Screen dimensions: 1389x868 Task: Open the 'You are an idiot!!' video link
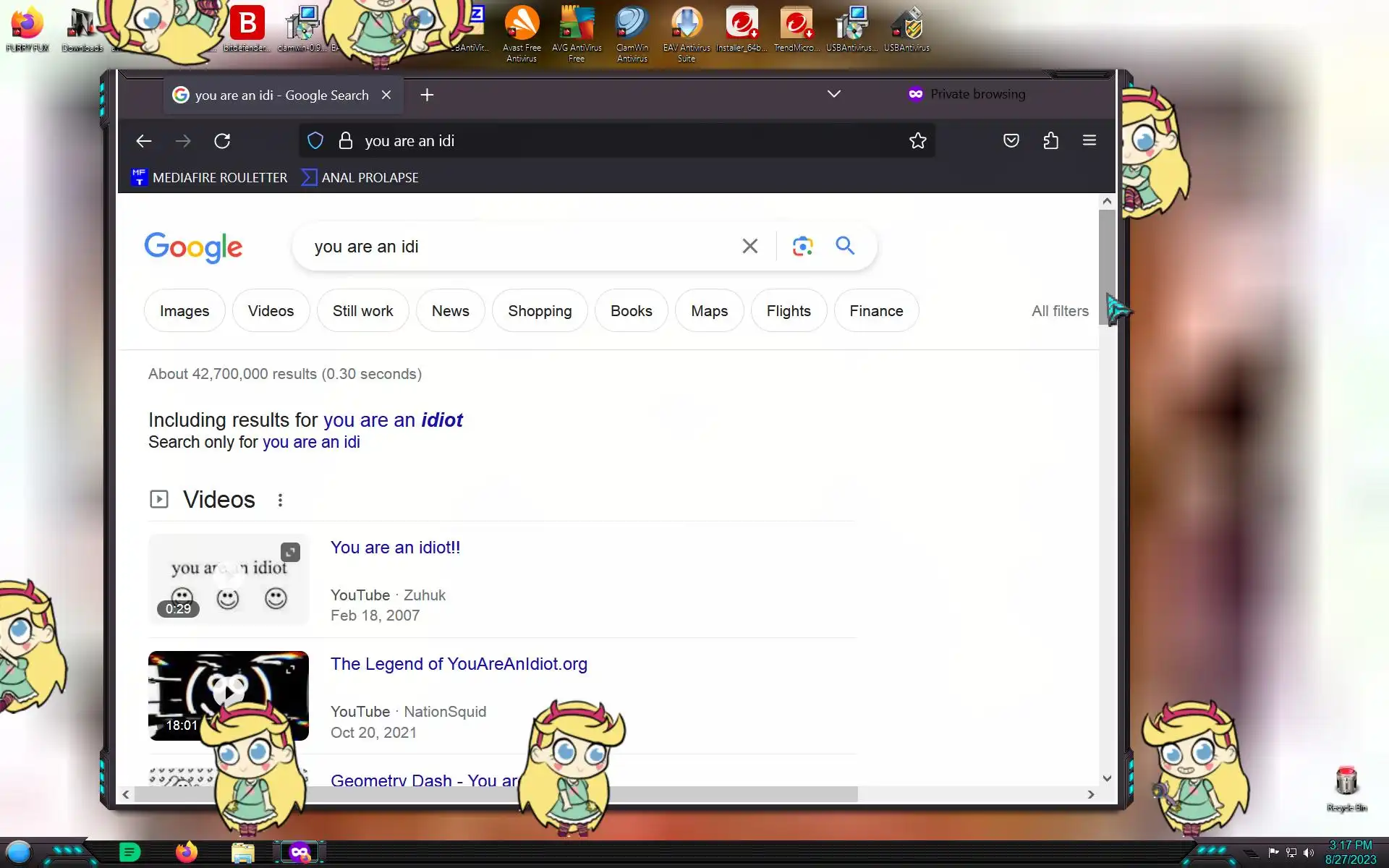(x=395, y=548)
